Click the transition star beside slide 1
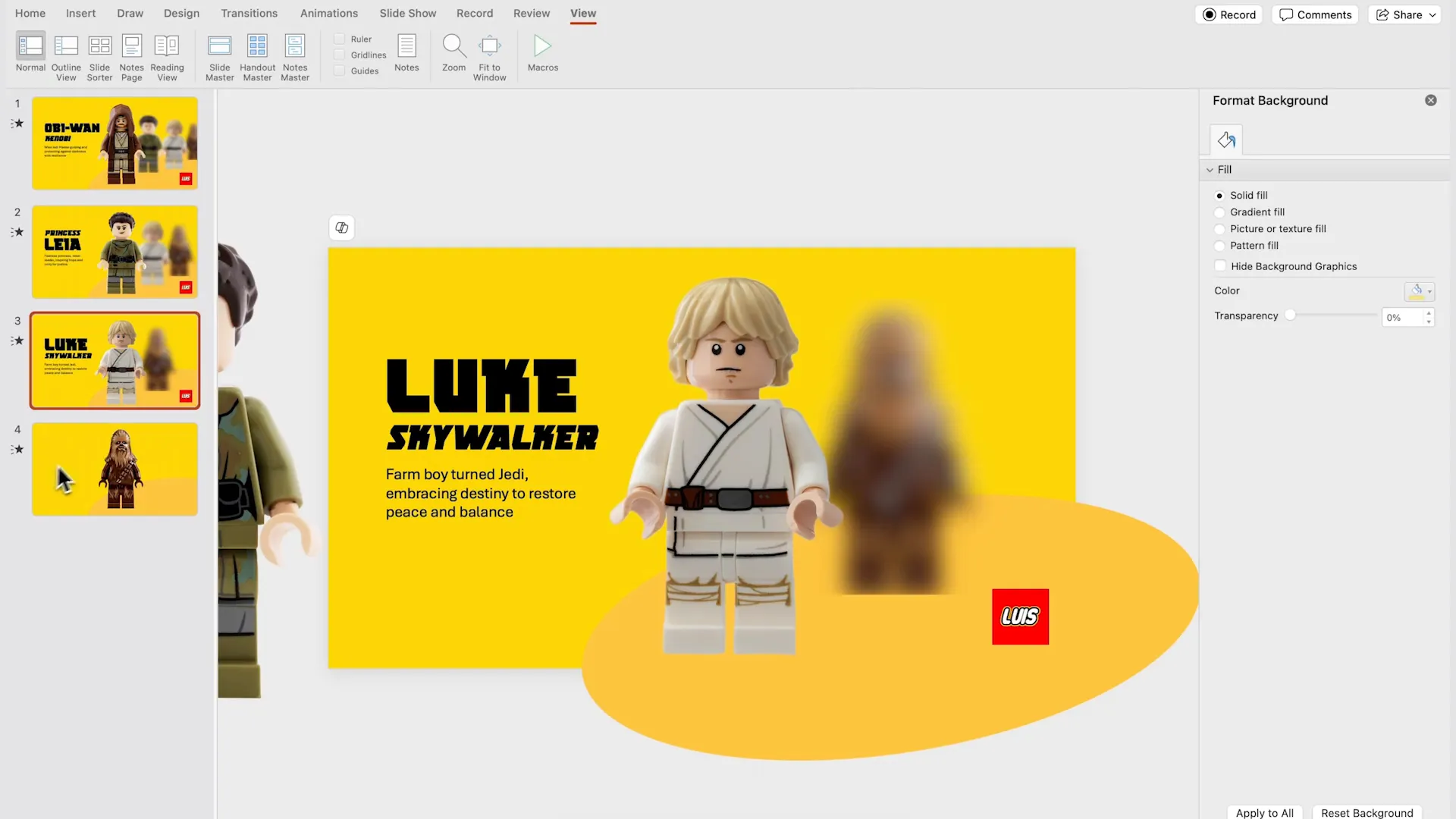 (18, 124)
